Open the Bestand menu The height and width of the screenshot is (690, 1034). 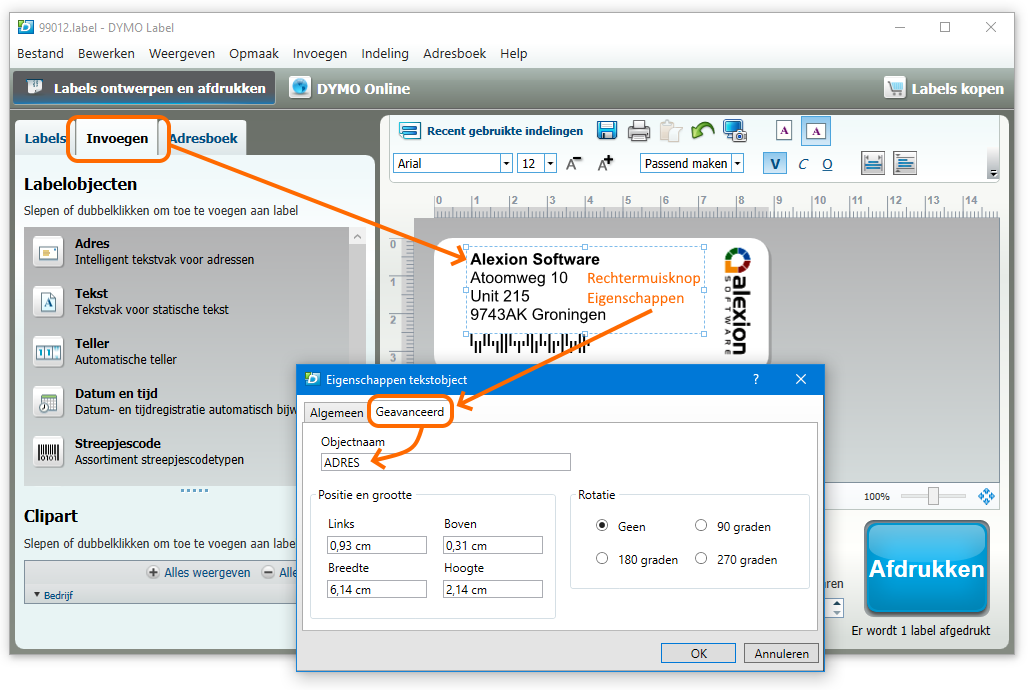click(x=40, y=53)
